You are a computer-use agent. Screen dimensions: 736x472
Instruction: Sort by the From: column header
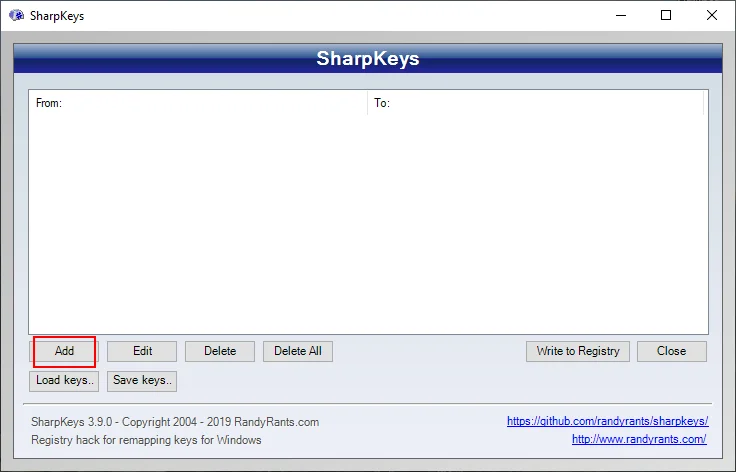click(x=198, y=103)
